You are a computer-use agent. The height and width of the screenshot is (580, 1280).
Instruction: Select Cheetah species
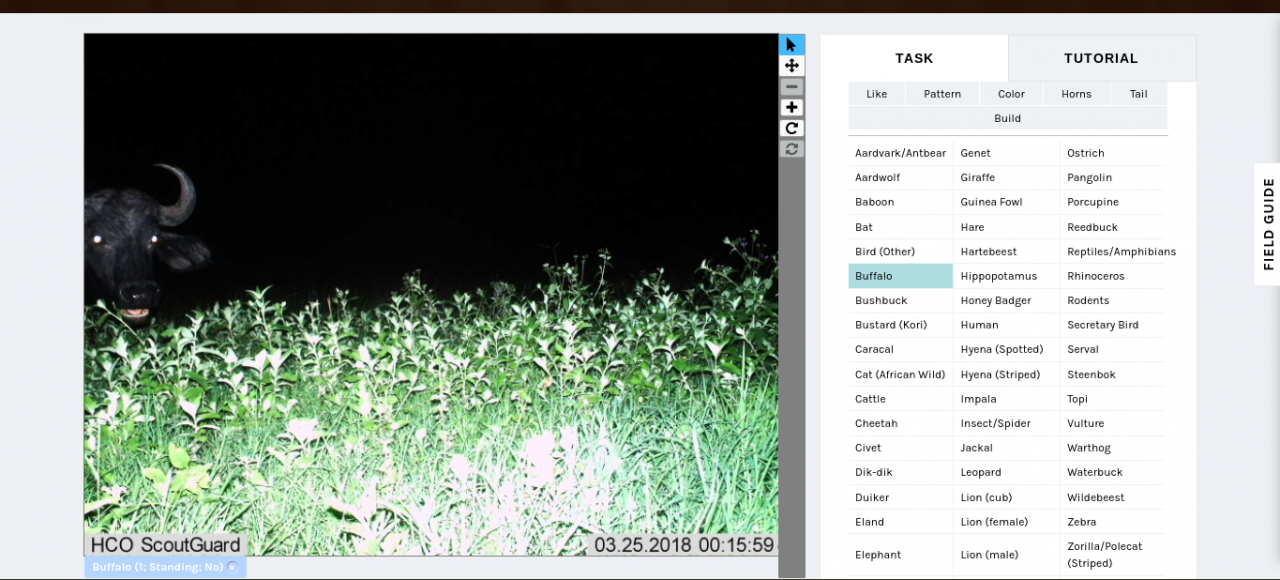900,423
